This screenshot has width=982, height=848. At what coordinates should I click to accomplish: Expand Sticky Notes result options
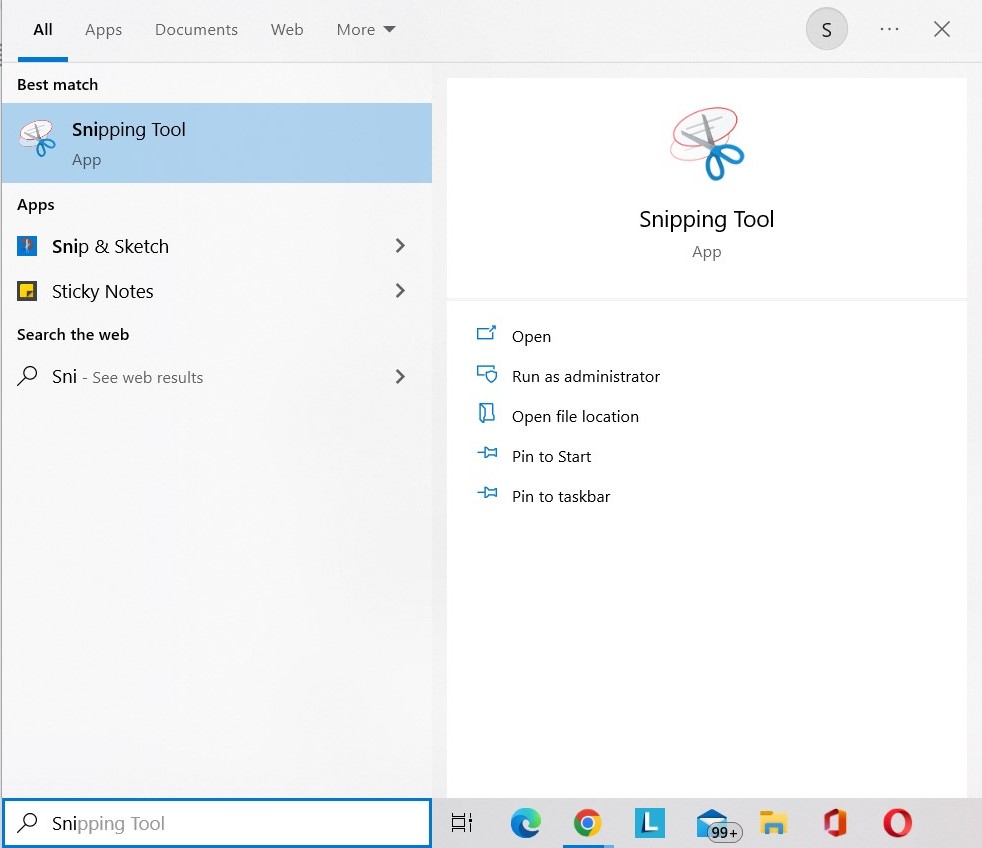click(400, 291)
